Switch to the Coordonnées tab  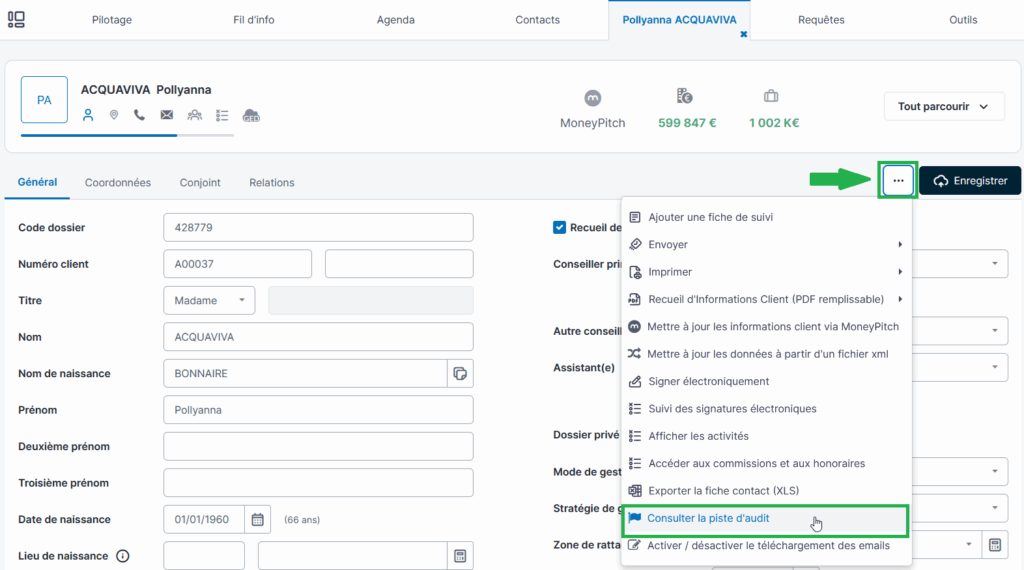[118, 182]
